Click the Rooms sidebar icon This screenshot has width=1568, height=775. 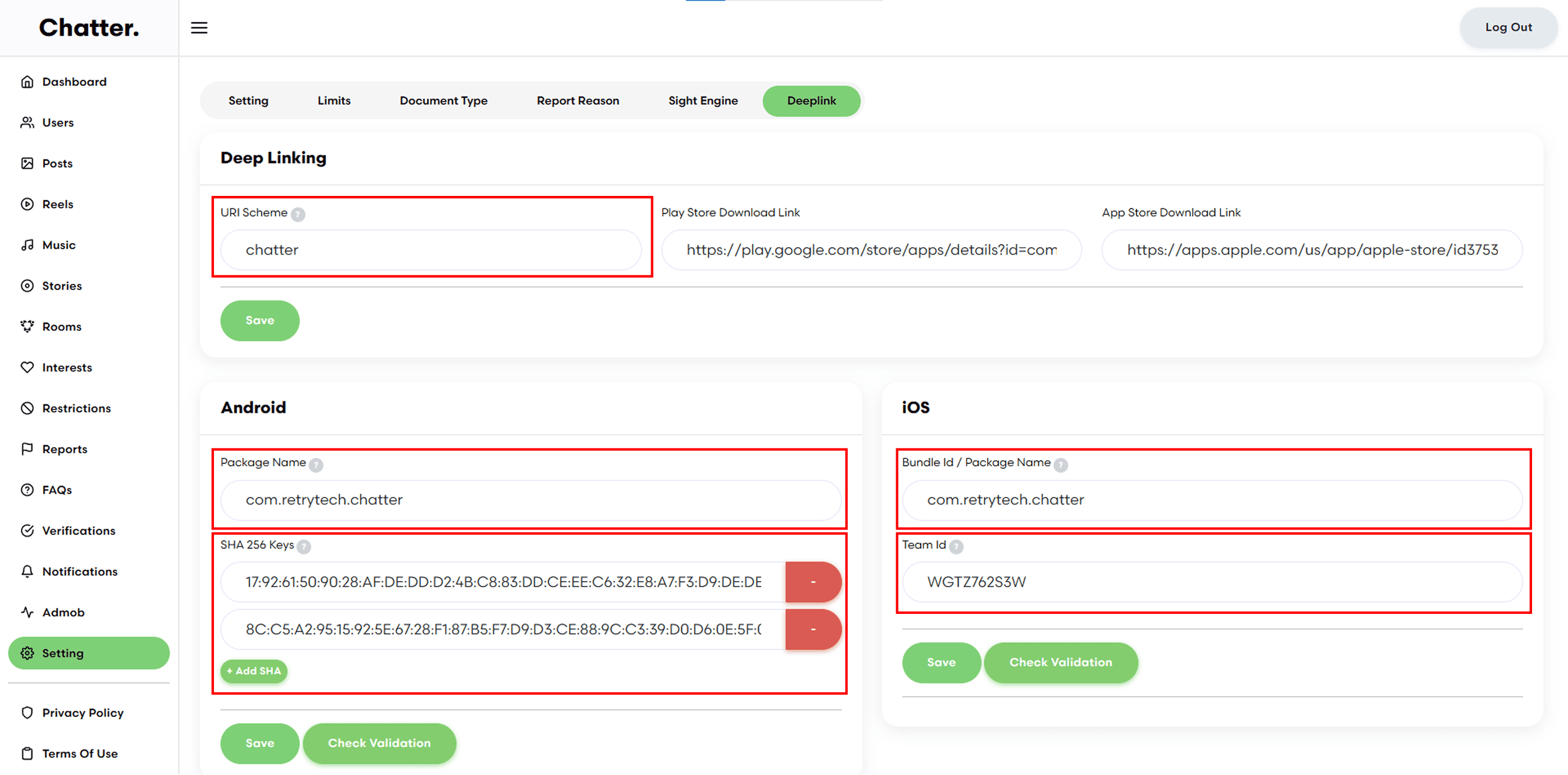(27, 327)
